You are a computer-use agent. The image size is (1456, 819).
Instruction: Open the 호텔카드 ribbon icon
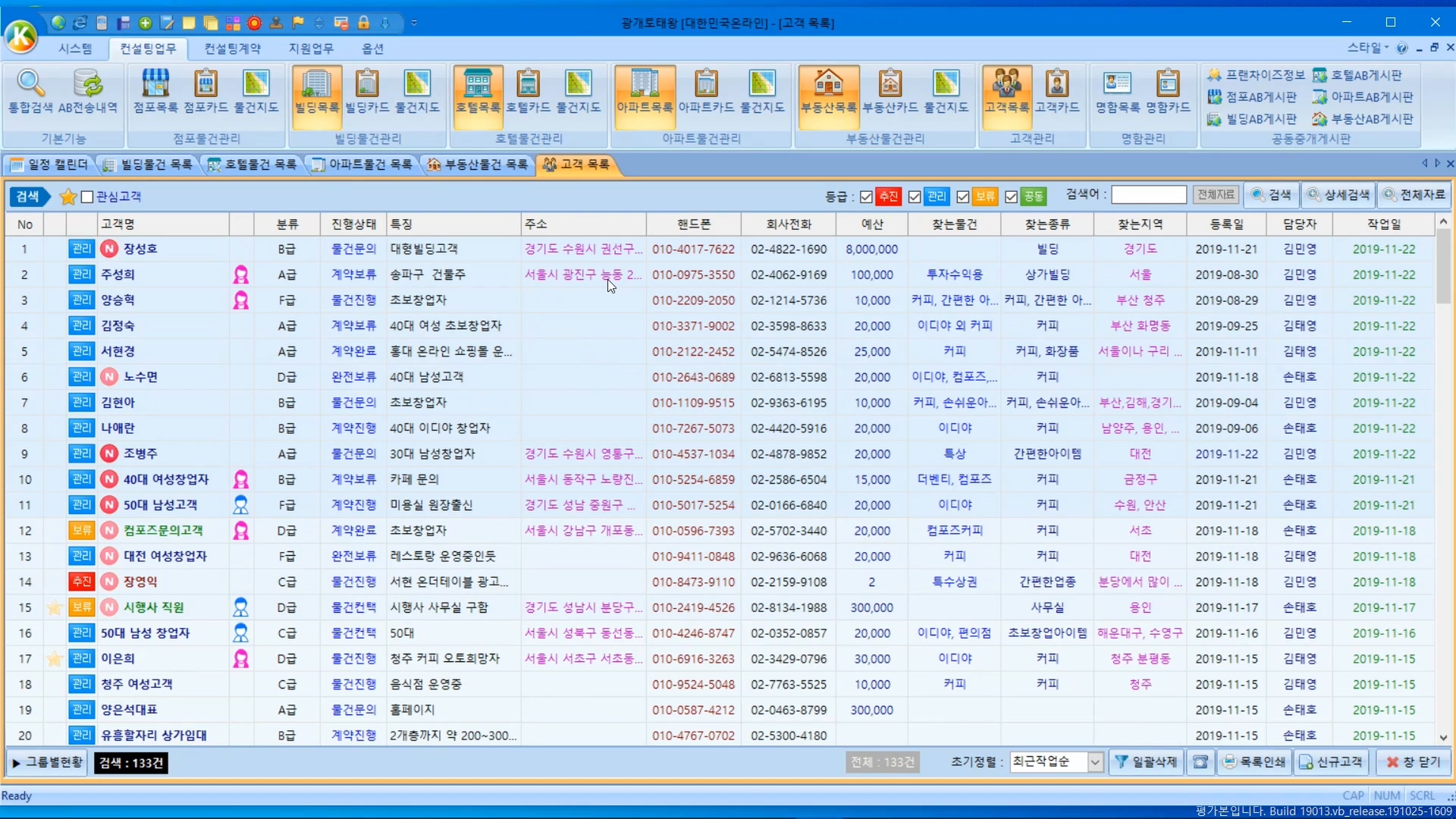528,91
